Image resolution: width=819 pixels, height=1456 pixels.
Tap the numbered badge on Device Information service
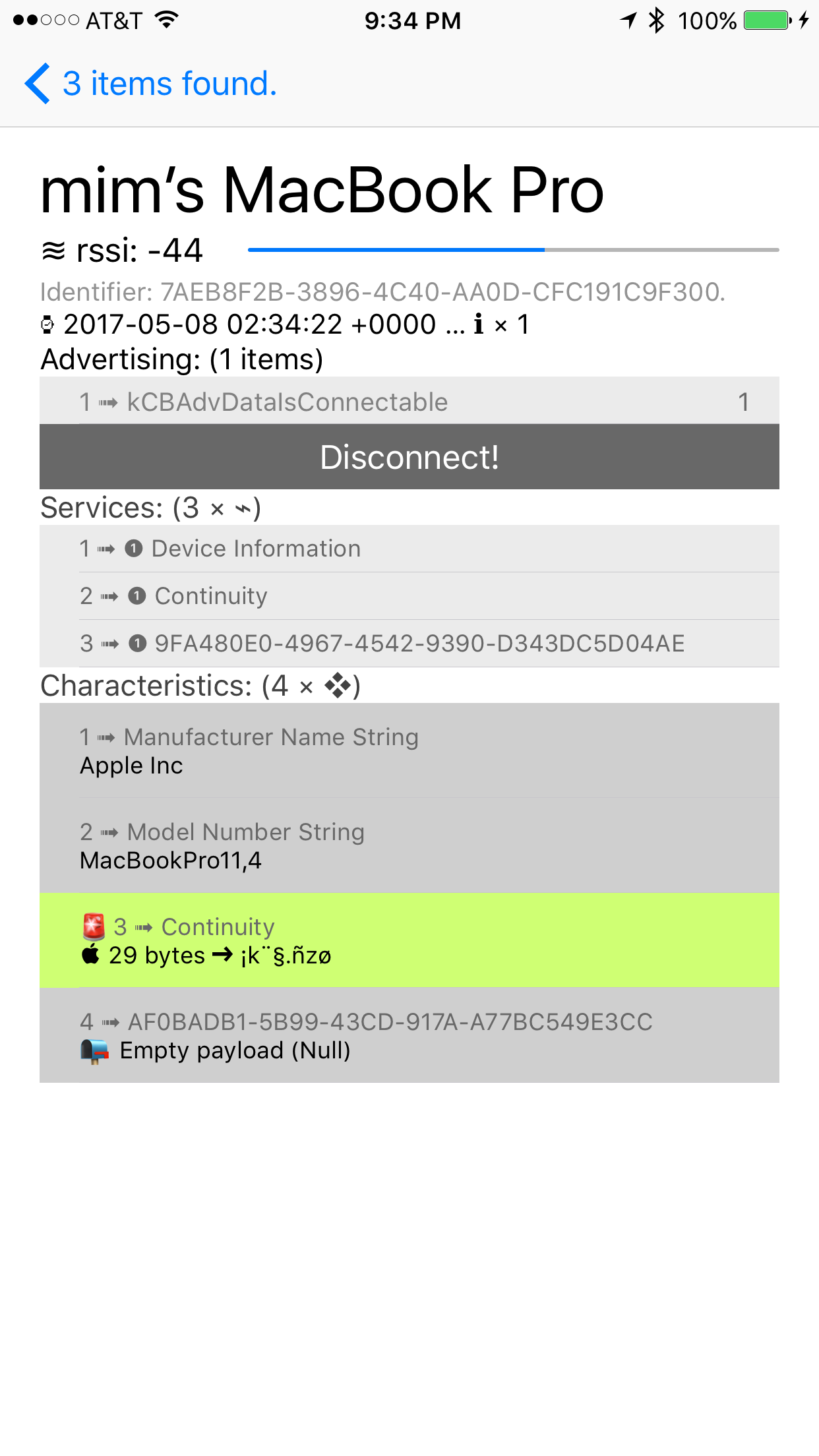tap(135, 548)
